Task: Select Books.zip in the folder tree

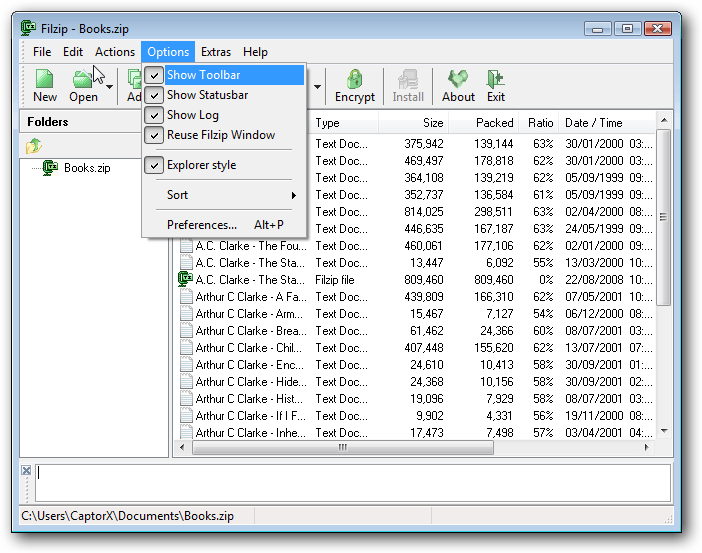Action: click(87, 168)
